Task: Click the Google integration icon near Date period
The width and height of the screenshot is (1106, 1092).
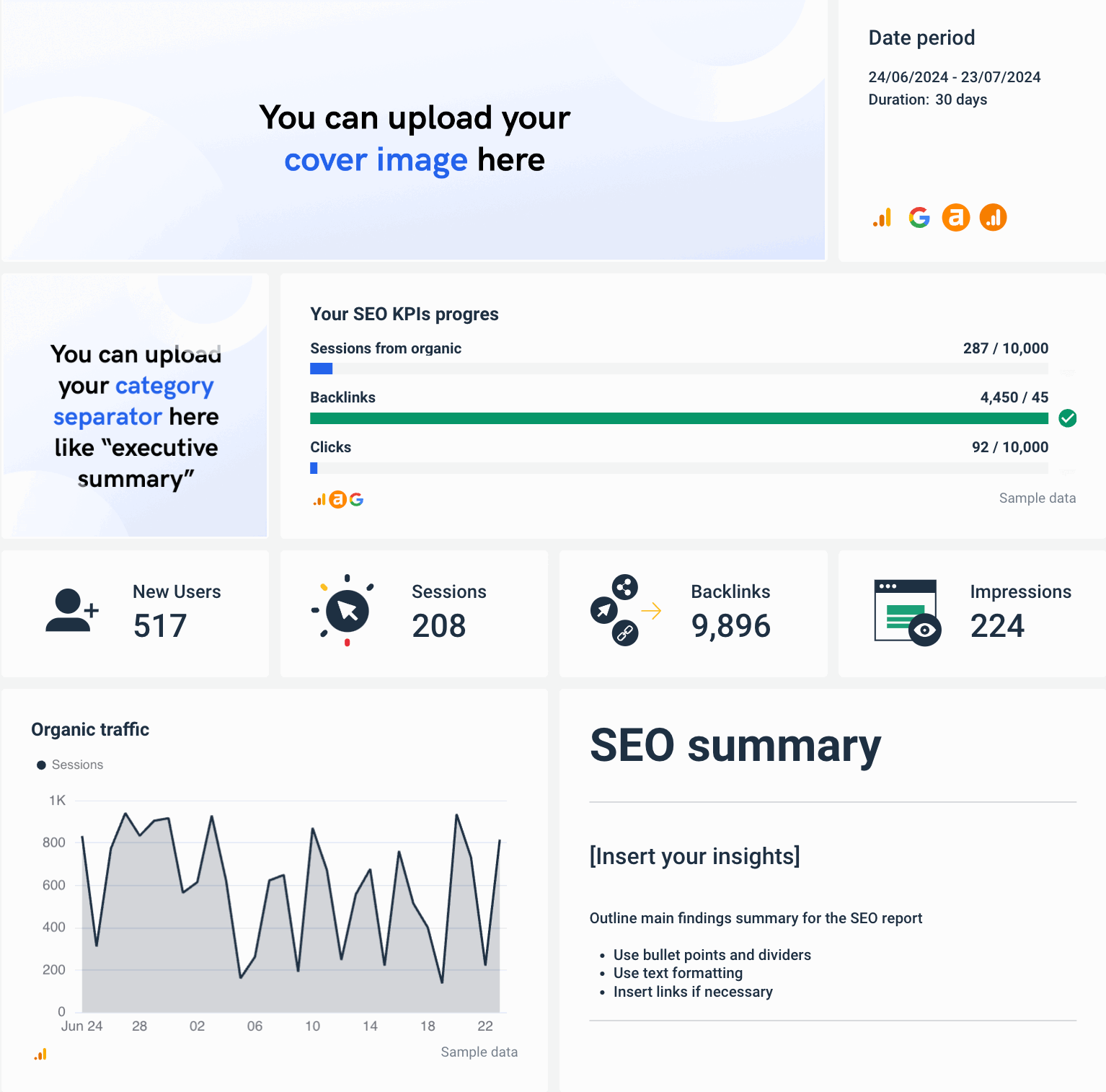Action: (x=919, y=217)
